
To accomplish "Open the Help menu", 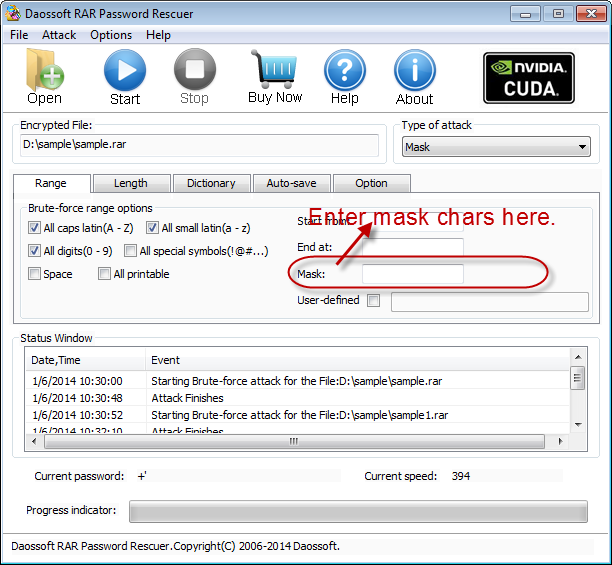I will (x=158, y=35).
